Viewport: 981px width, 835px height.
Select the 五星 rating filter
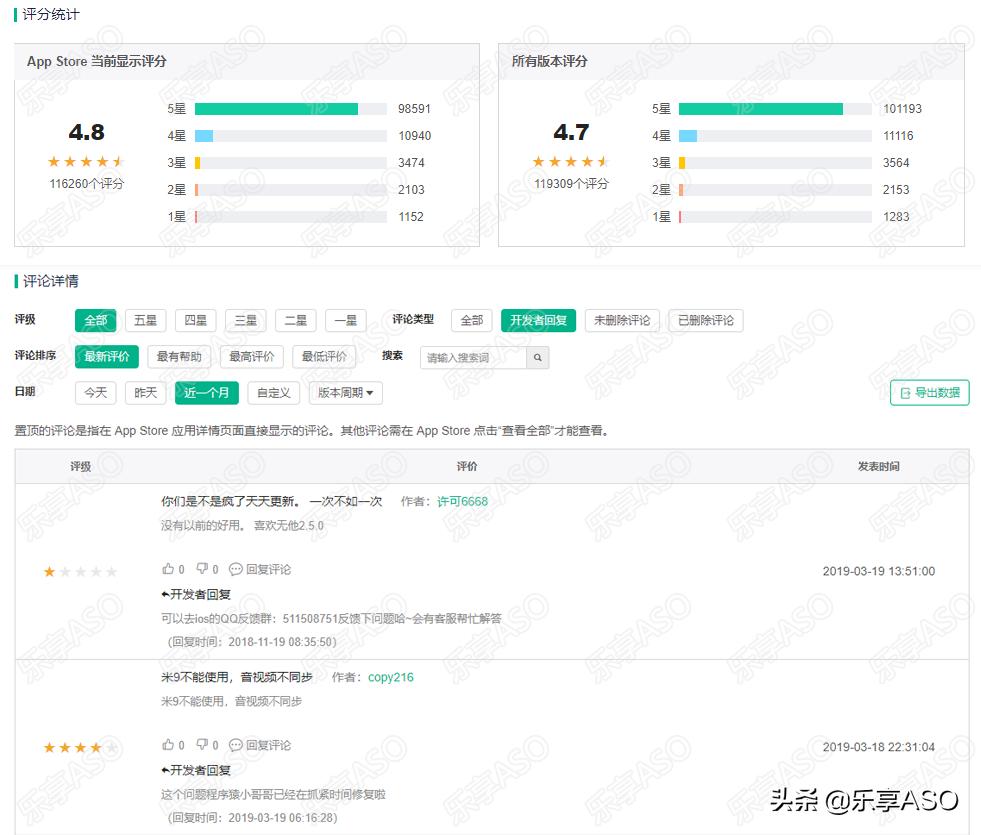(x=145, y=320)
